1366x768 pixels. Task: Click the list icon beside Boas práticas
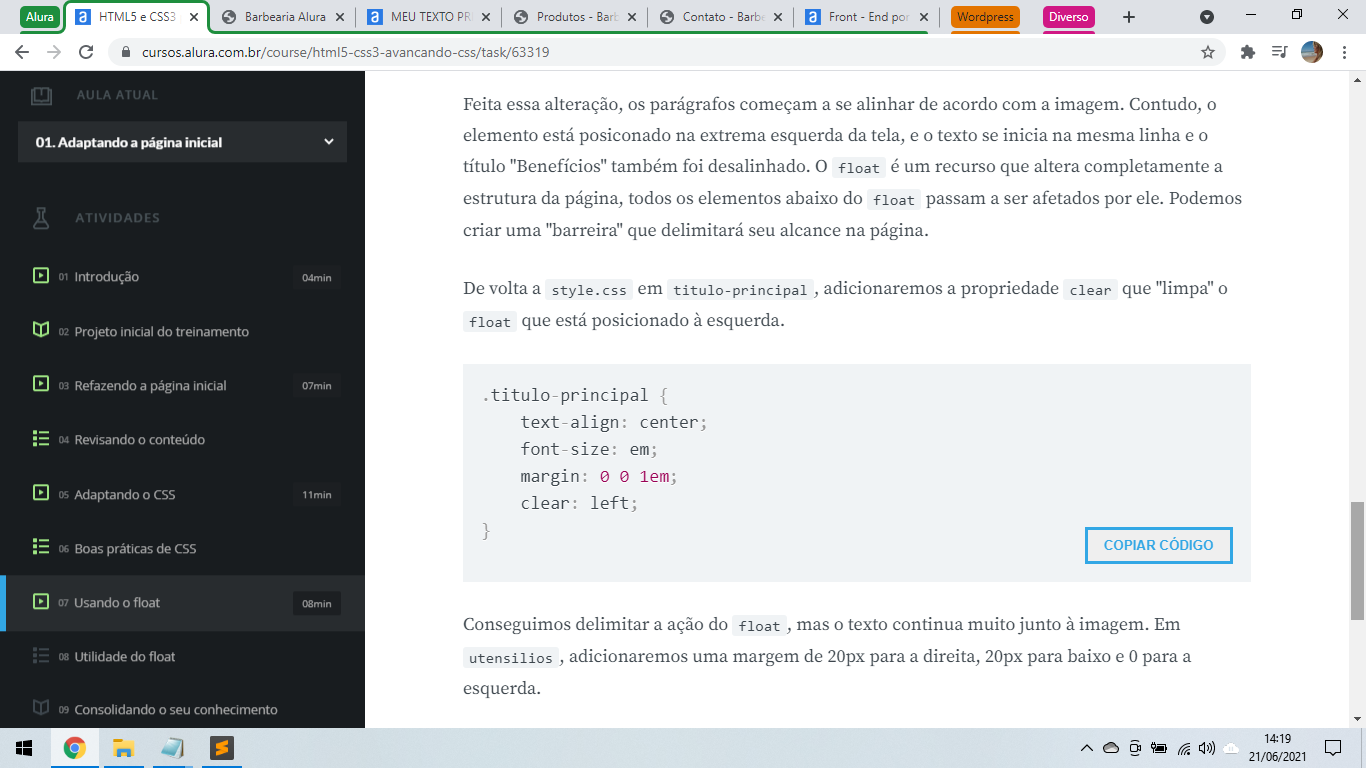point(41,547)
